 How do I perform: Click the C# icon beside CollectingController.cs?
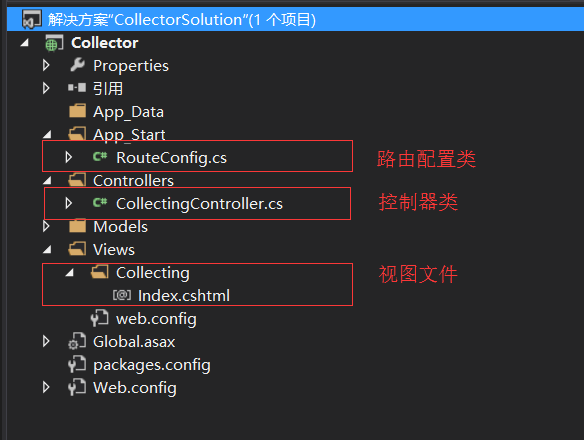(100, 203)
